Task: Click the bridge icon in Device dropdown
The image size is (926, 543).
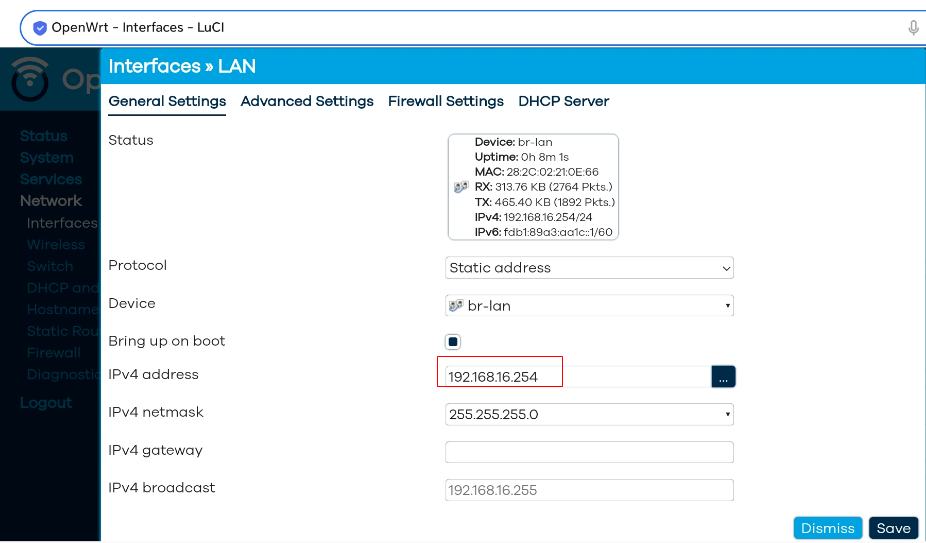Action: pyautogui.click(x=456, y=306)
